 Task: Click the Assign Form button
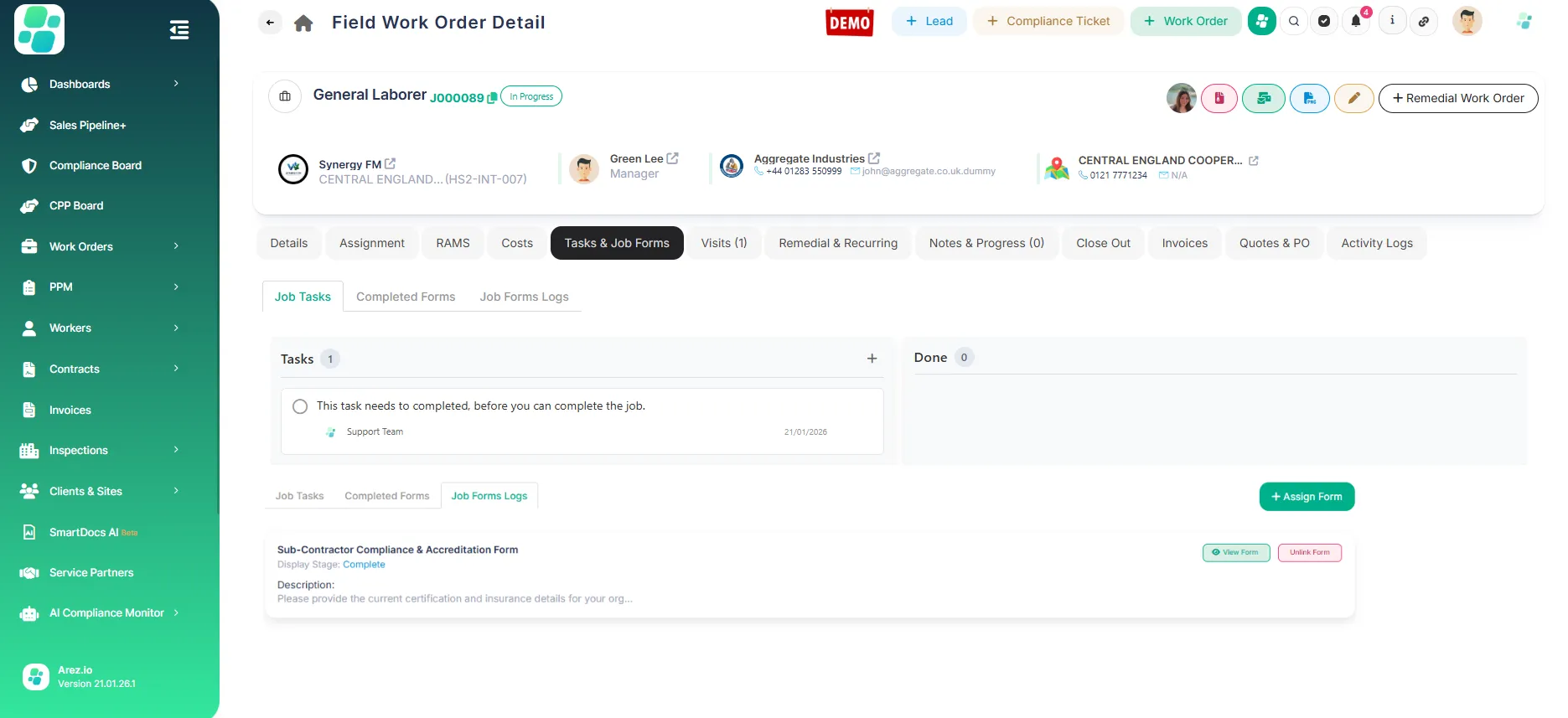pos(1306,496)
